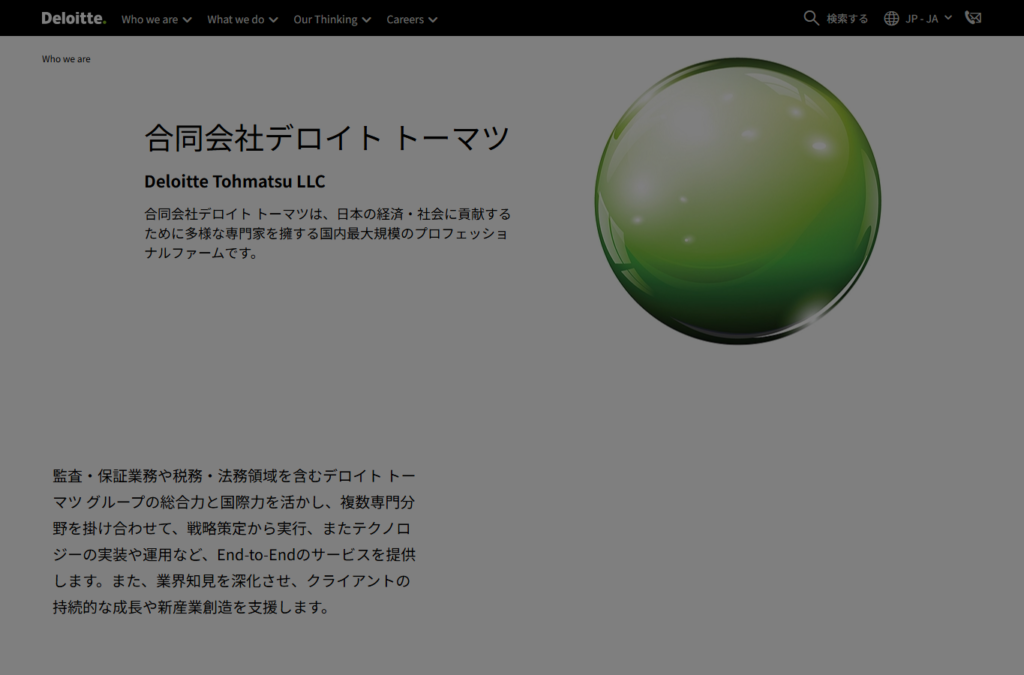Click paragraph starting 監査・保証業務や税務
The image size is (1024, 675).
234,541
